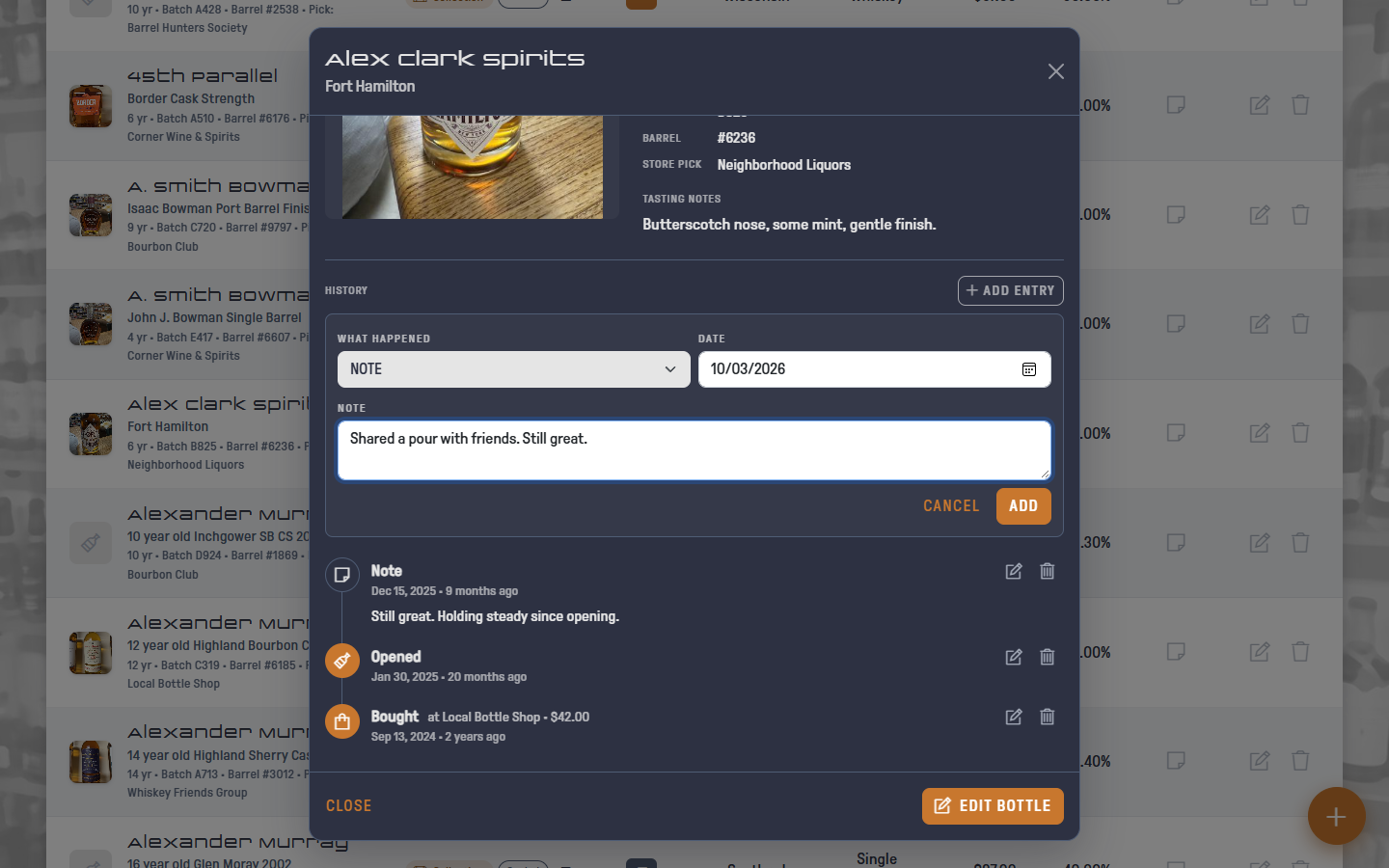Delete the Fort Hamilton bottle row
The width and height of the screenshot is (1389, 868).
(1300, 433)
